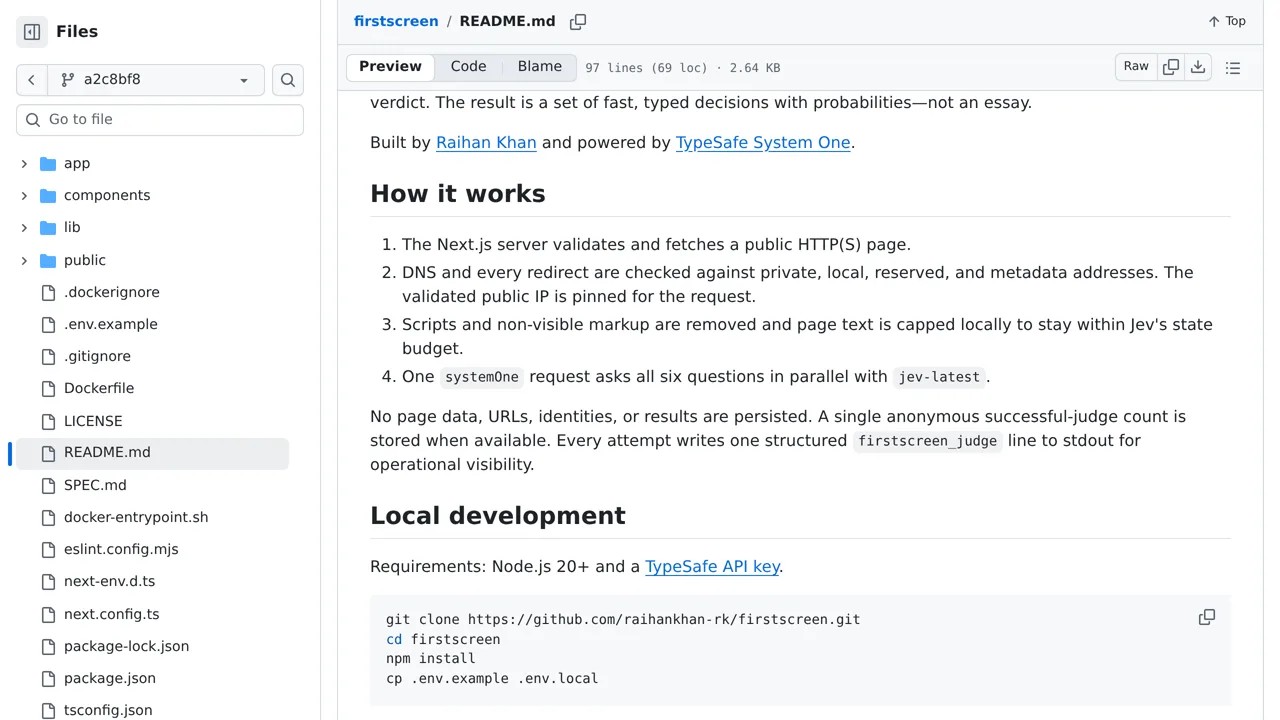Open the TypeSafe System One link

[763, 142]
